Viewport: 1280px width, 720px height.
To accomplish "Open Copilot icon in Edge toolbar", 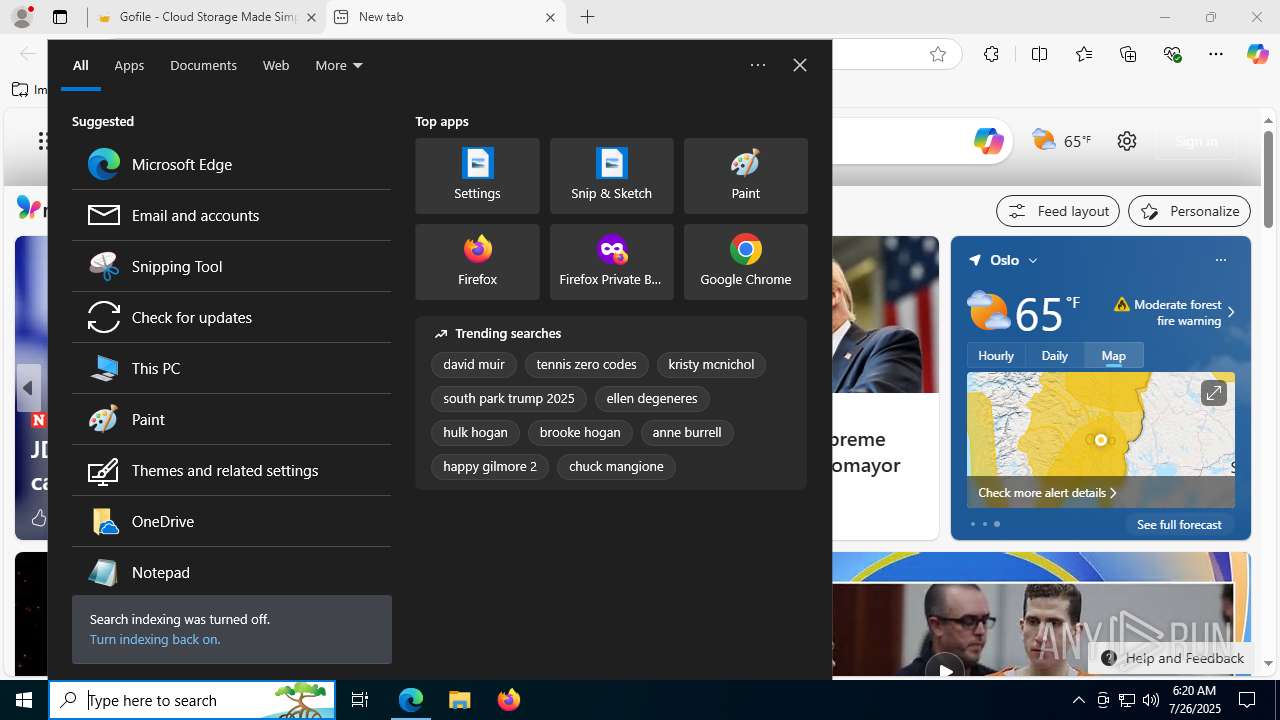I will 1258,54.
